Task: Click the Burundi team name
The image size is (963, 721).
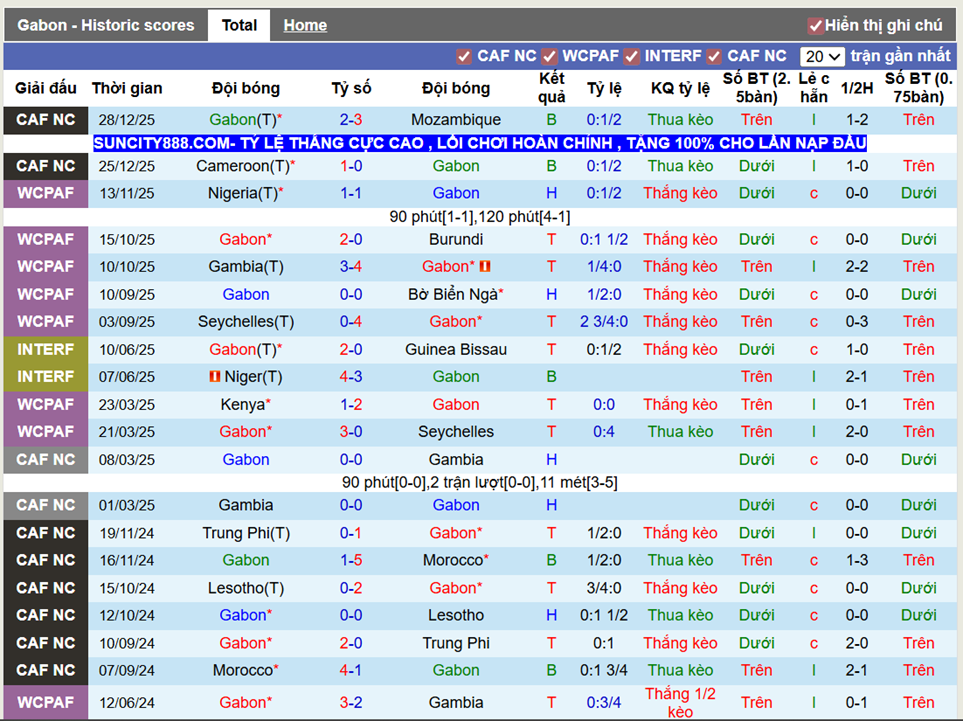Action: point(456,240)
